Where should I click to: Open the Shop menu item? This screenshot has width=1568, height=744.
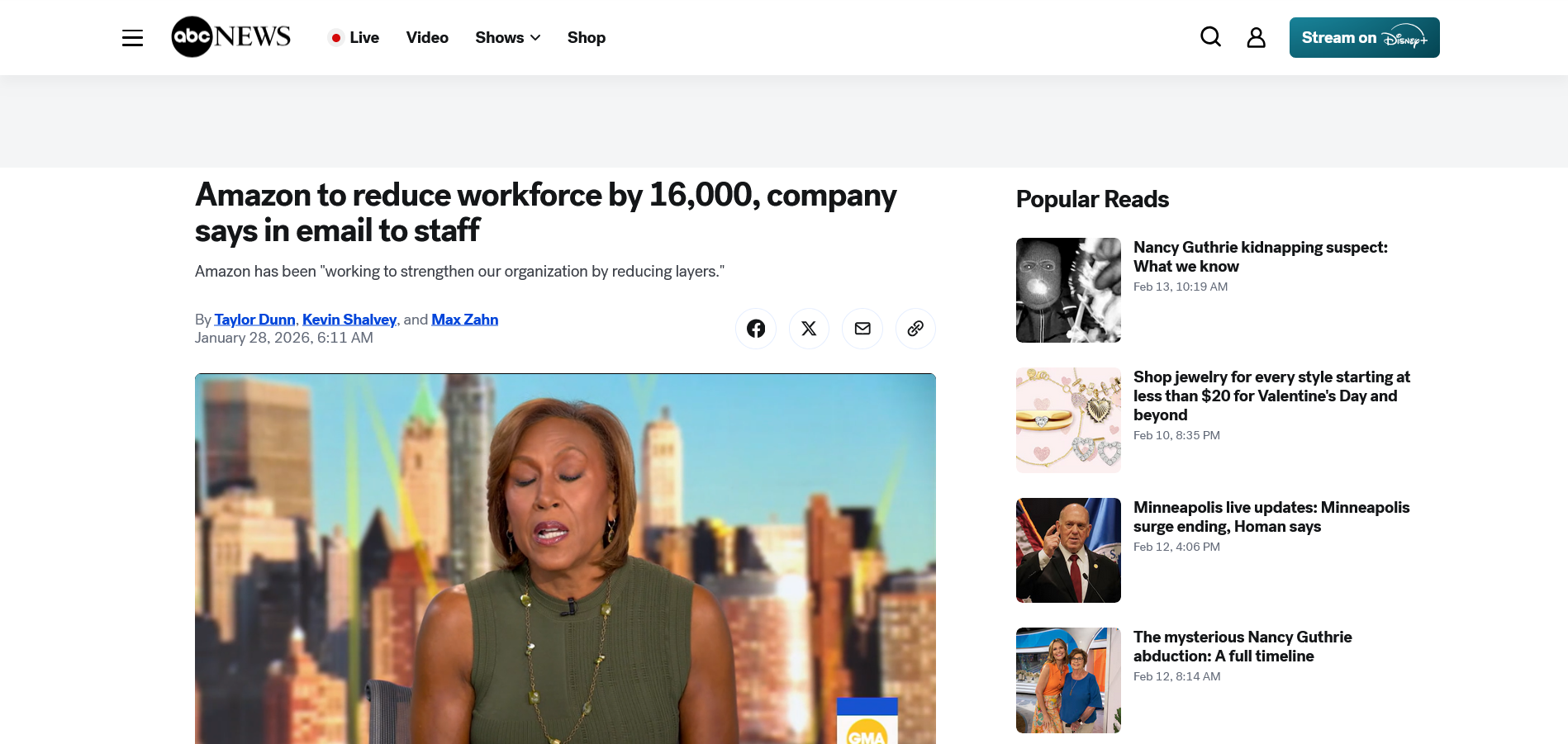coord(587,38)
